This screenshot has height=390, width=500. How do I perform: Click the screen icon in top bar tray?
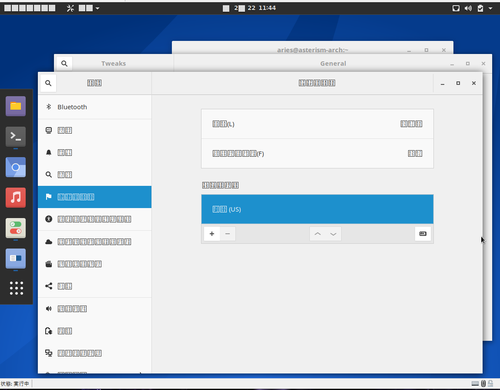[x=456, y=8]
